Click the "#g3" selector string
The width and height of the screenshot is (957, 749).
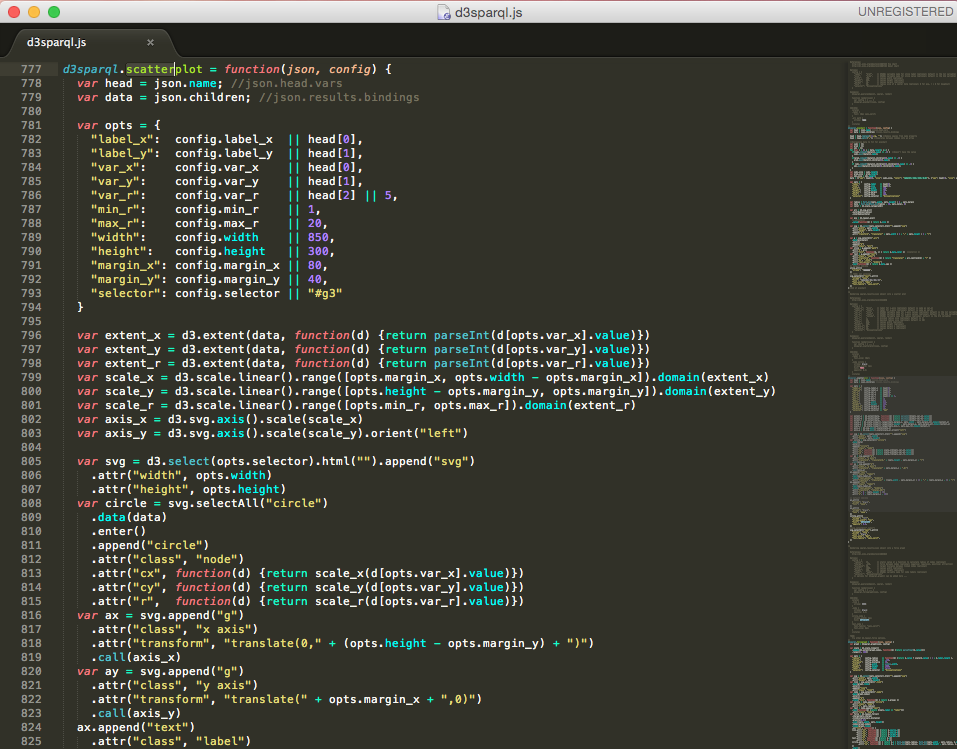[x=325, y=293]
